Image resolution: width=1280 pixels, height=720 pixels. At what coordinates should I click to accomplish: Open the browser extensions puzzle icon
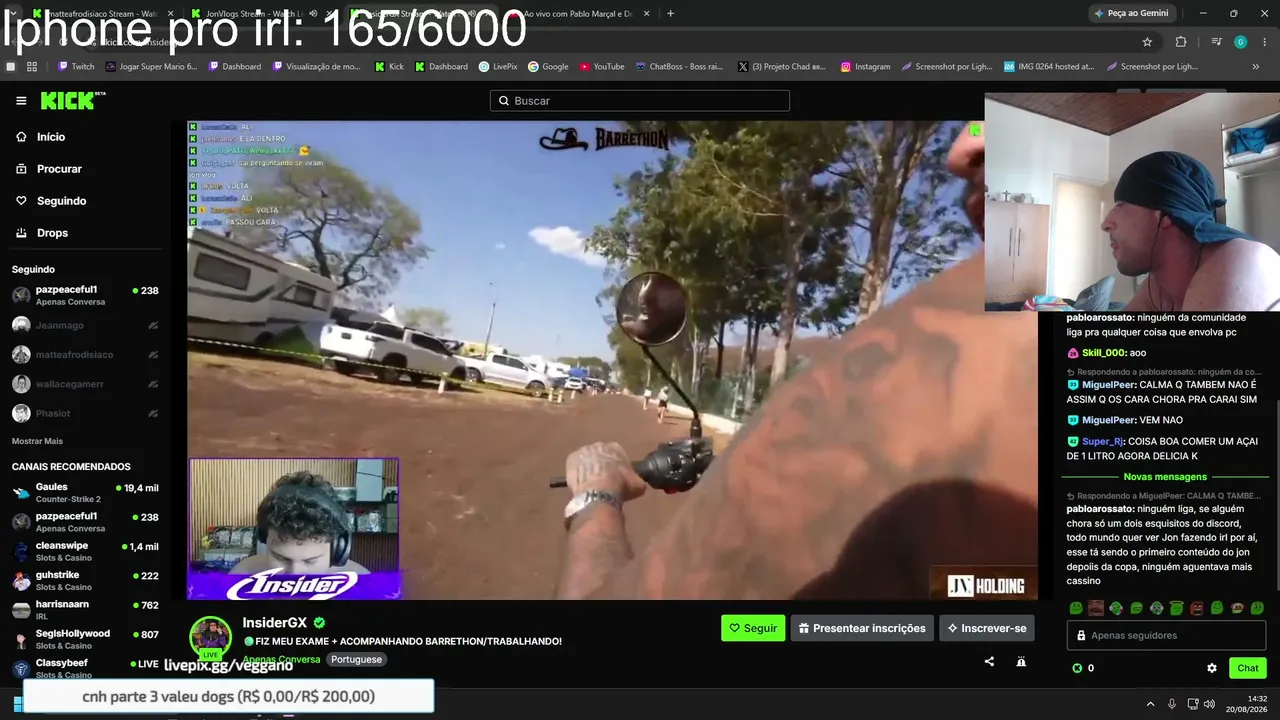click(x=1181, y=42)
